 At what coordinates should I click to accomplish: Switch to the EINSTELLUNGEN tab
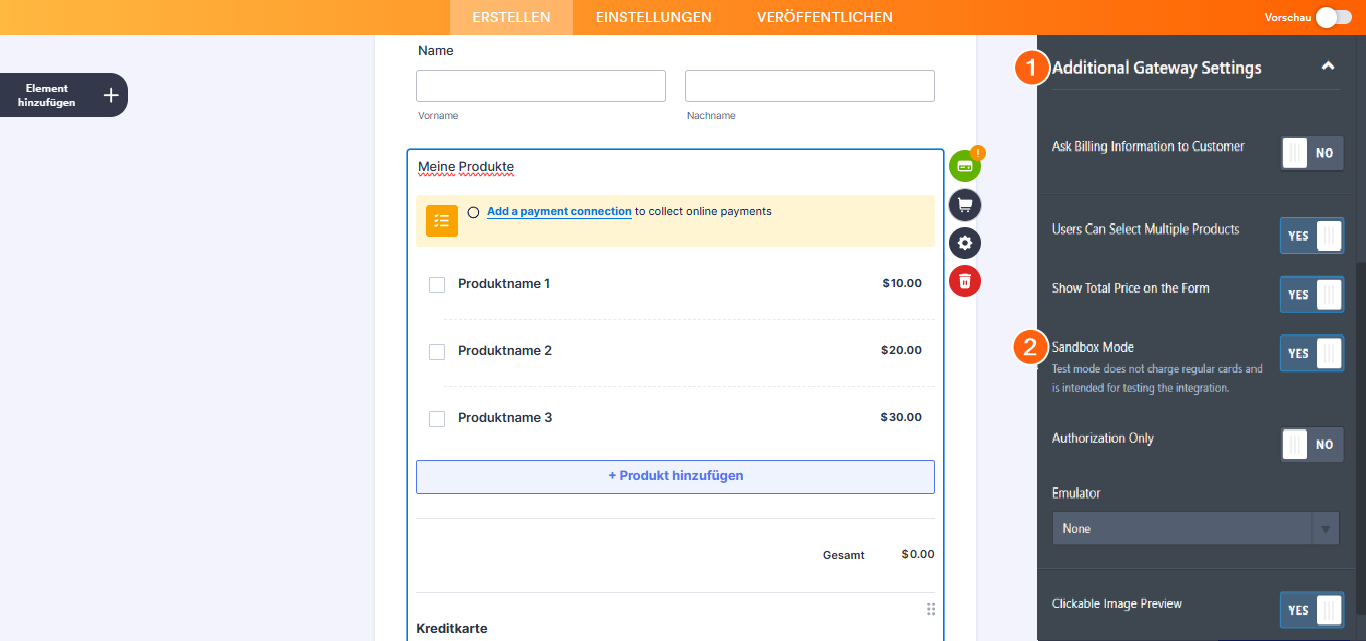pyautogui.click(x=653, y=17)
